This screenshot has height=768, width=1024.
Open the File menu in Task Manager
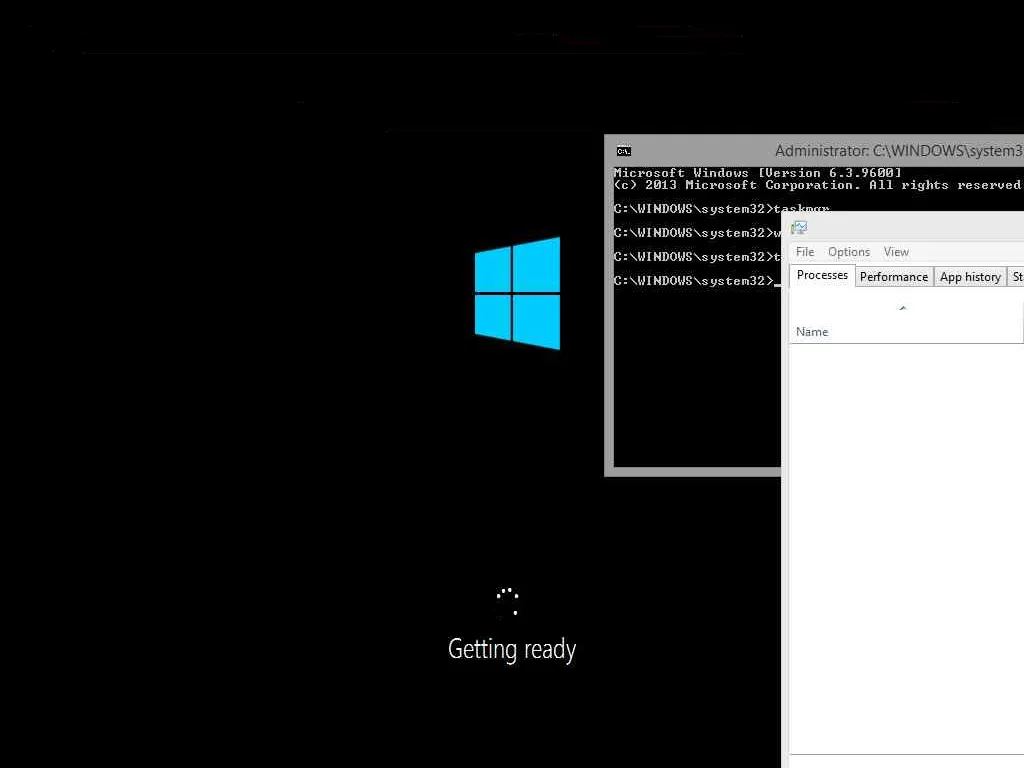point(805,252)
